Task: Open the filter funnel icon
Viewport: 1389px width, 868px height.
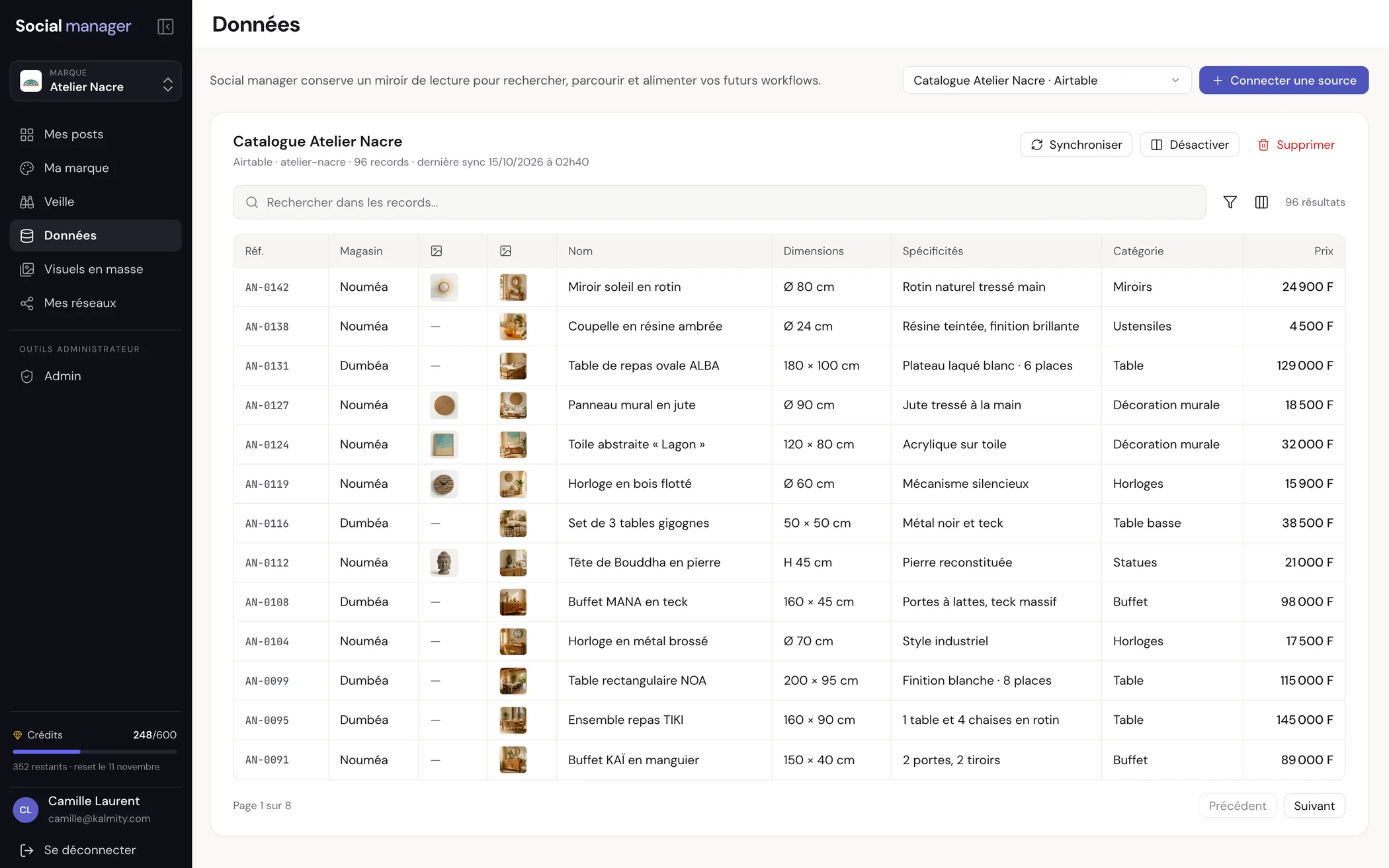Action: pyautogui.click(x=1230, y=202)
